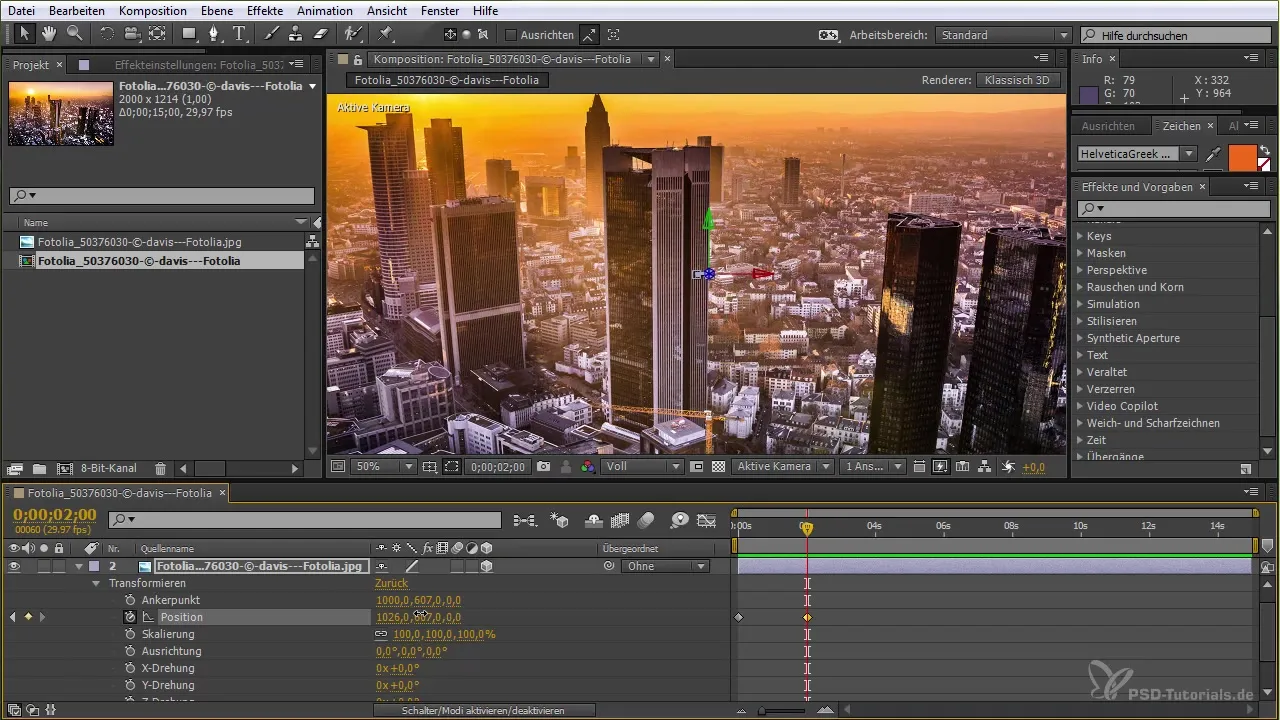Open the Komposition menu
This screenshot has height=720, width=1280.
152,11
